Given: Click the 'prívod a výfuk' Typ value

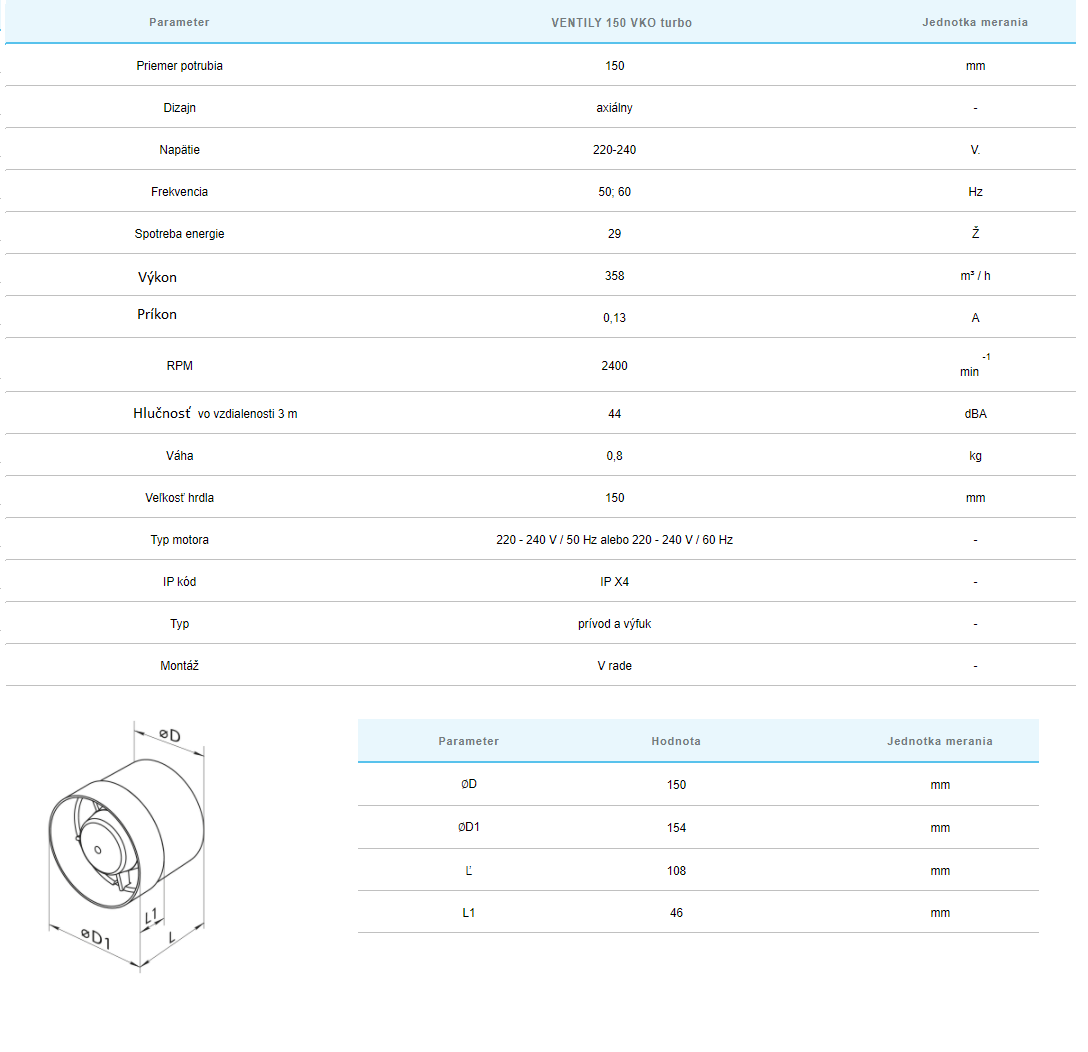Looking at the screenshot, I should pos(614,624).
